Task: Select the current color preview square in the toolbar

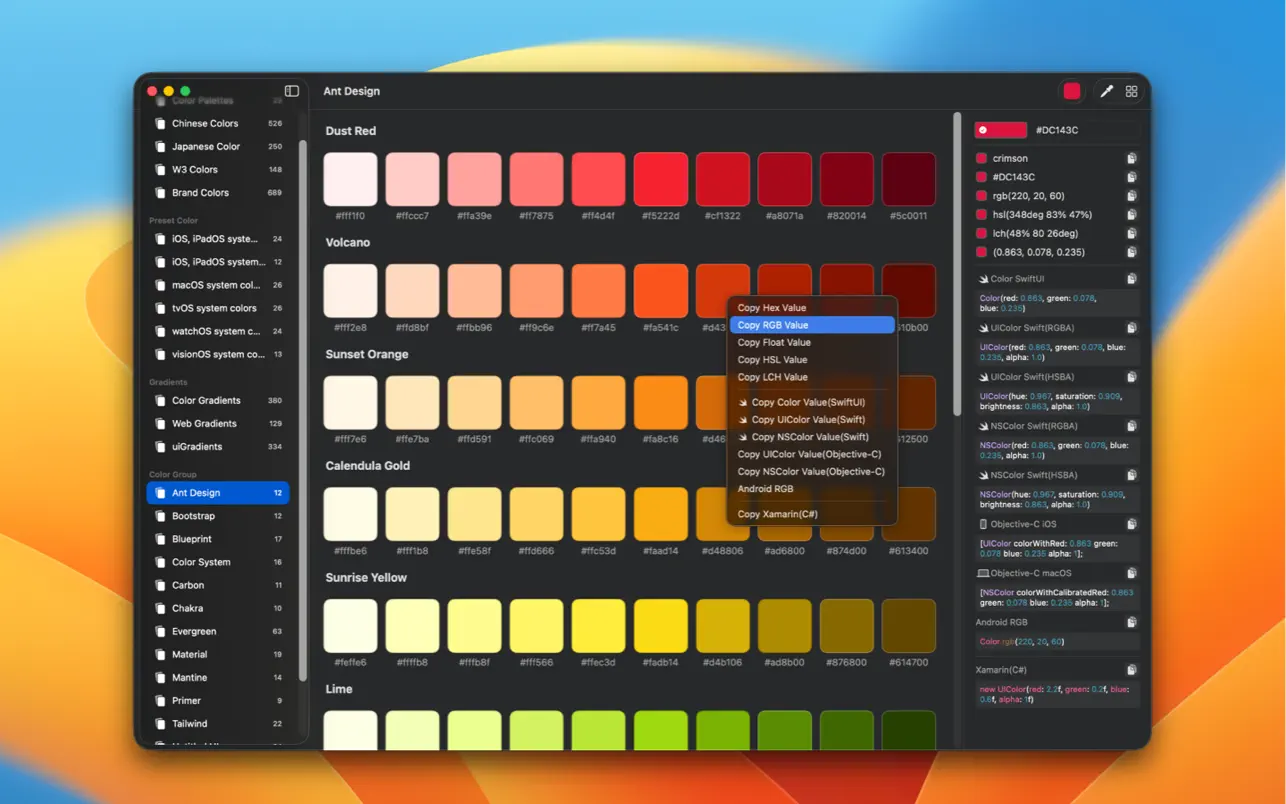Action: [1071, 90]
